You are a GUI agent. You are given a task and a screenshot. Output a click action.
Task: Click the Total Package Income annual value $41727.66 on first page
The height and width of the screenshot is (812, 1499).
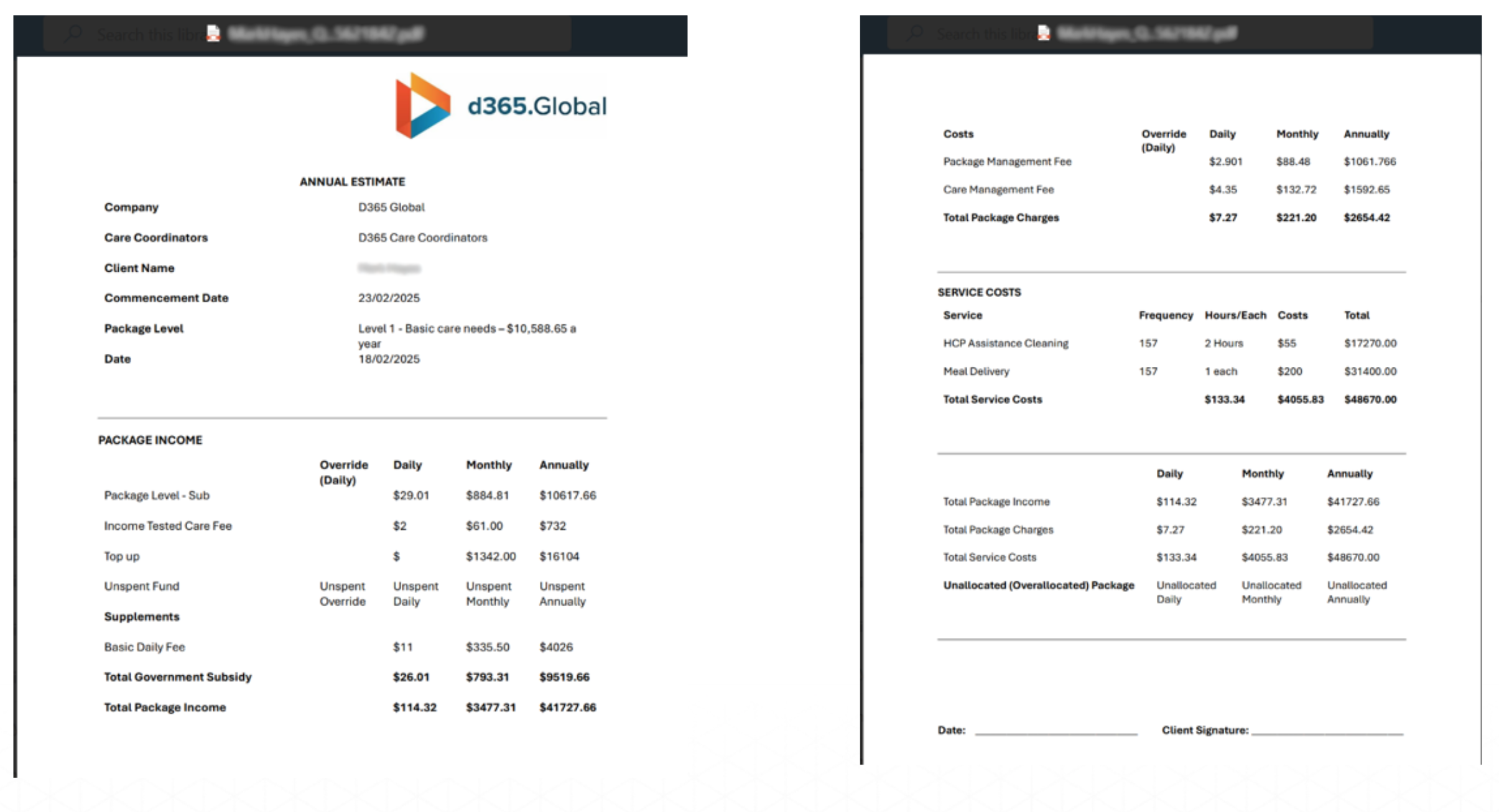click(x=567, y=708)
